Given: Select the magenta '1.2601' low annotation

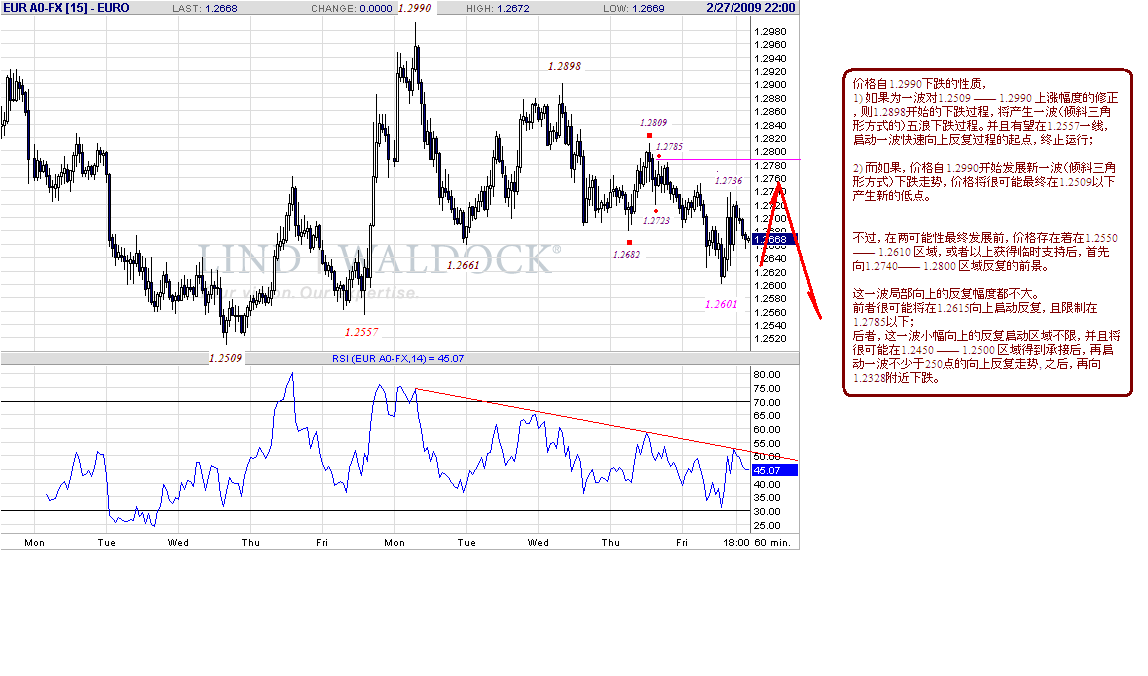Looking at the screenshot, I should (721, 304).
